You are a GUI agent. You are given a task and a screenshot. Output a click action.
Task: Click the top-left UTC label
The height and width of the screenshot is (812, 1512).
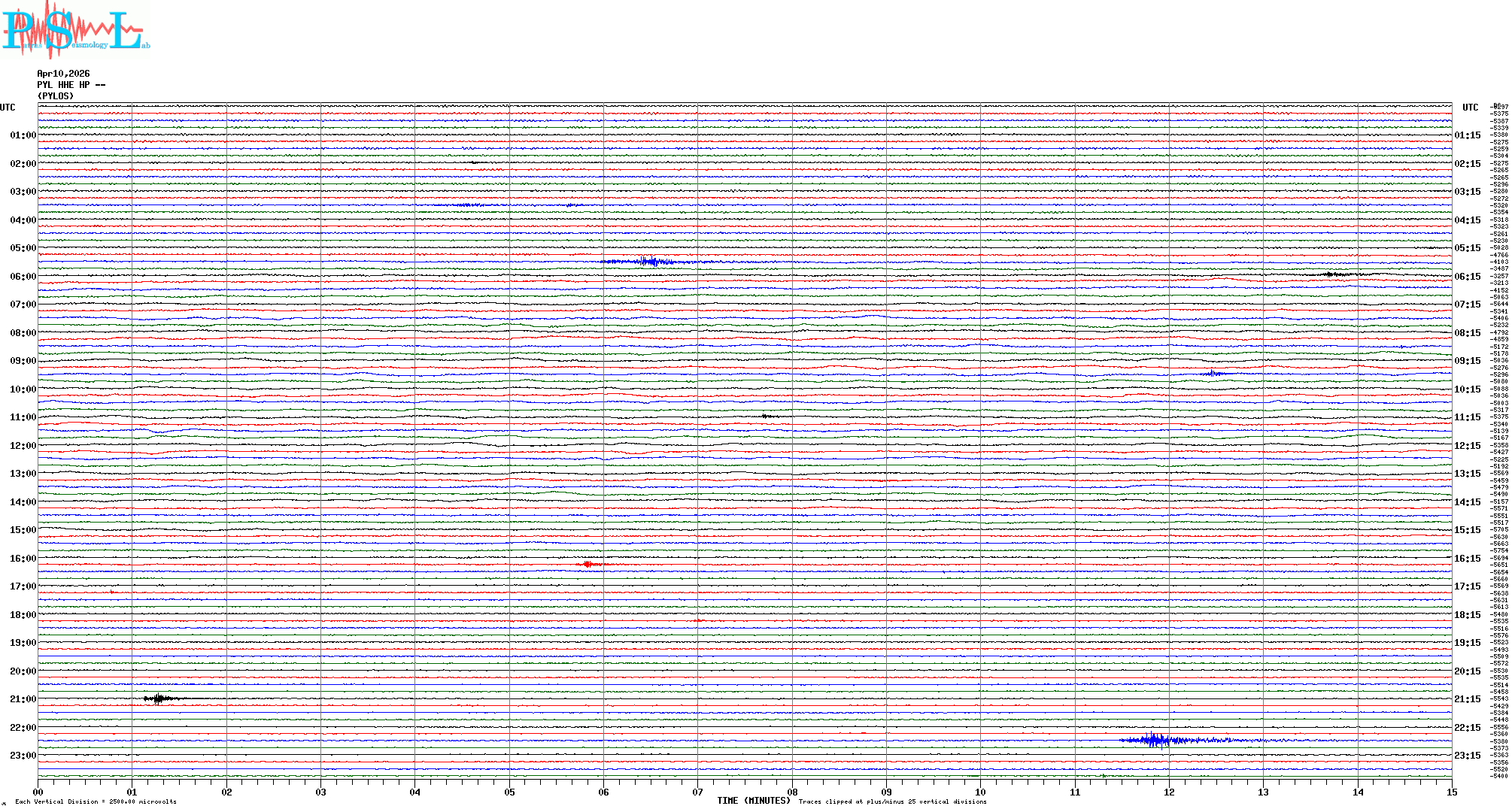8,108
